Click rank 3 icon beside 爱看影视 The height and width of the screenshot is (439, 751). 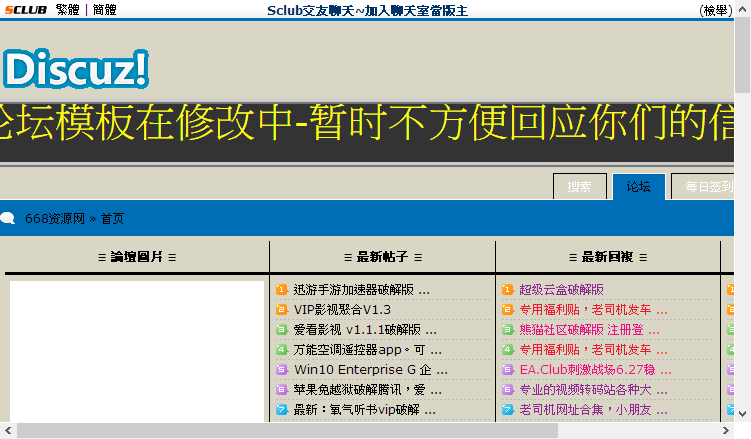(x=282, y=330)
